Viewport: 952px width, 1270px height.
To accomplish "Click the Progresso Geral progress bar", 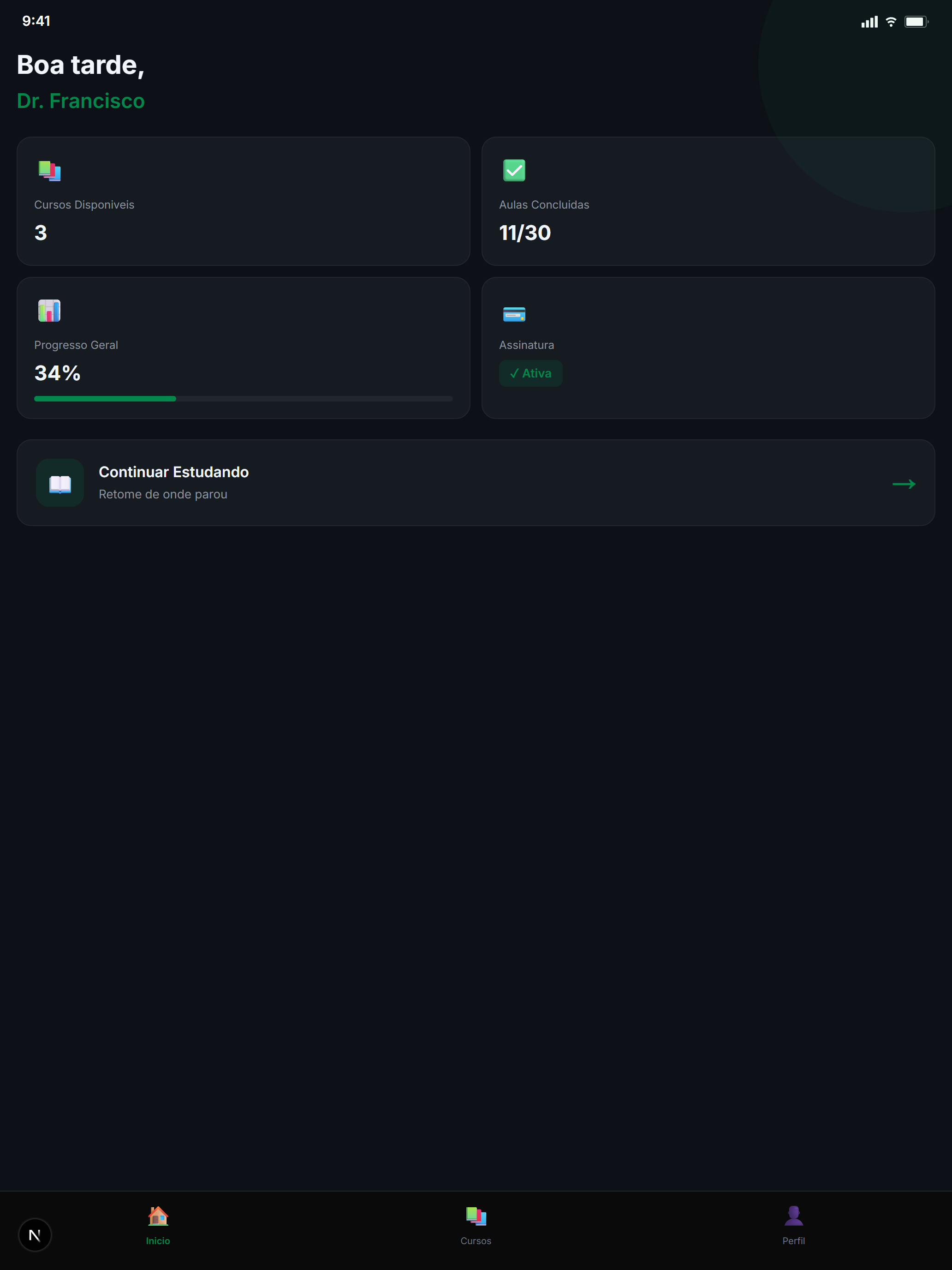I will click(x=244, y=398).
